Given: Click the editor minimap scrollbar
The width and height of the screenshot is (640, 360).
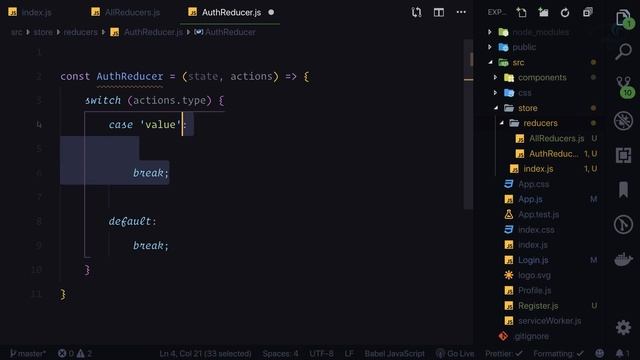Looking at the screenshot, I should [x=469, y=124].
